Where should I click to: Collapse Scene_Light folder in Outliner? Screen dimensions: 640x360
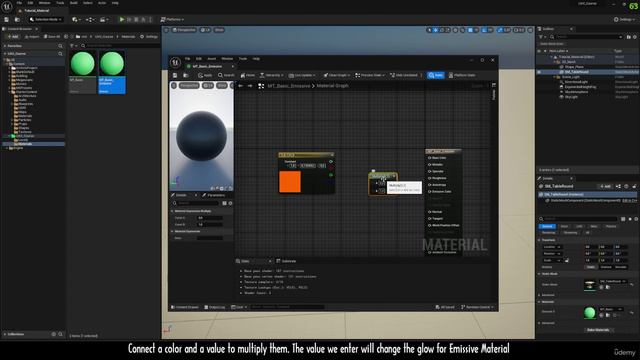point(555,77)
